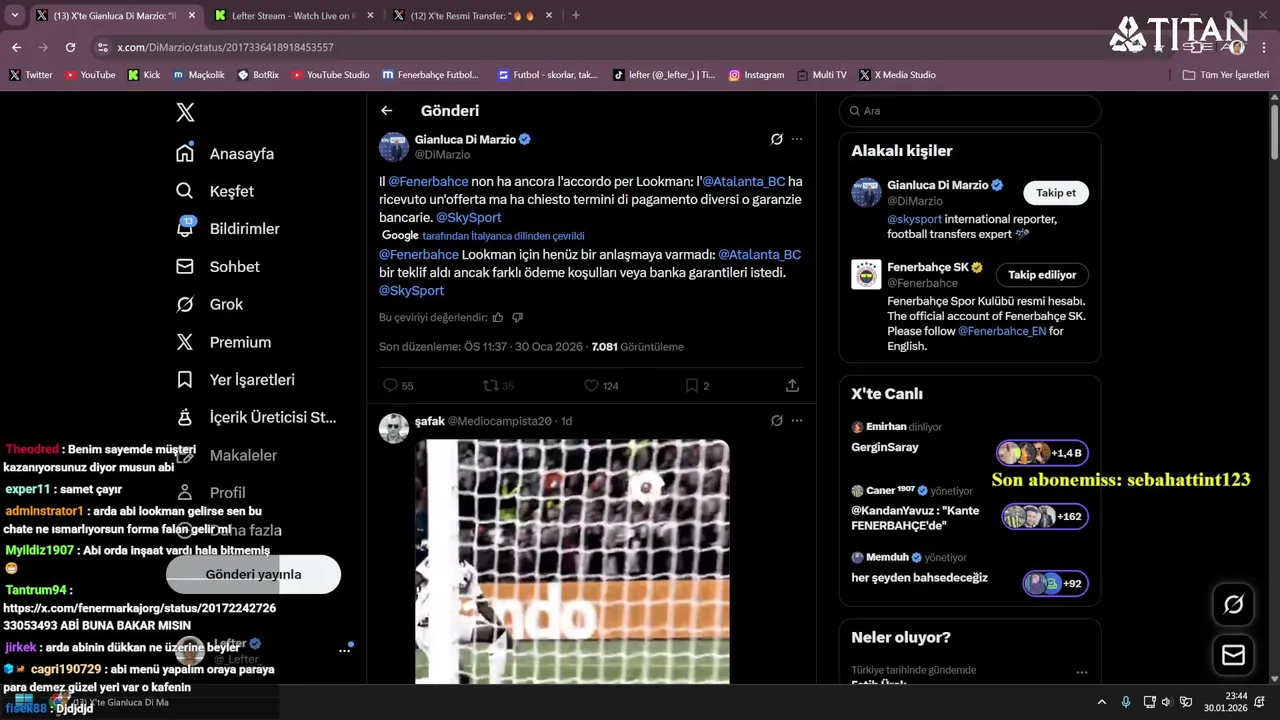
Task: Open more options on şafak's reply
Action: tap(797, 421)
